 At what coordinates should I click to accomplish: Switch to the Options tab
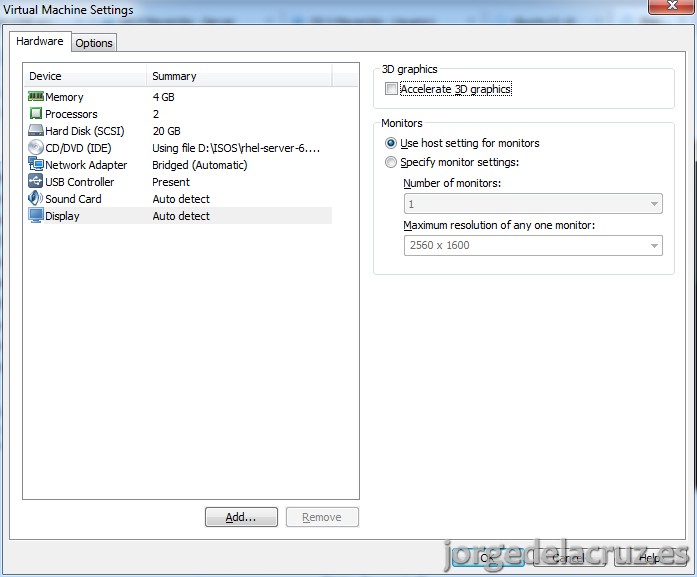[x=94, y=43]
